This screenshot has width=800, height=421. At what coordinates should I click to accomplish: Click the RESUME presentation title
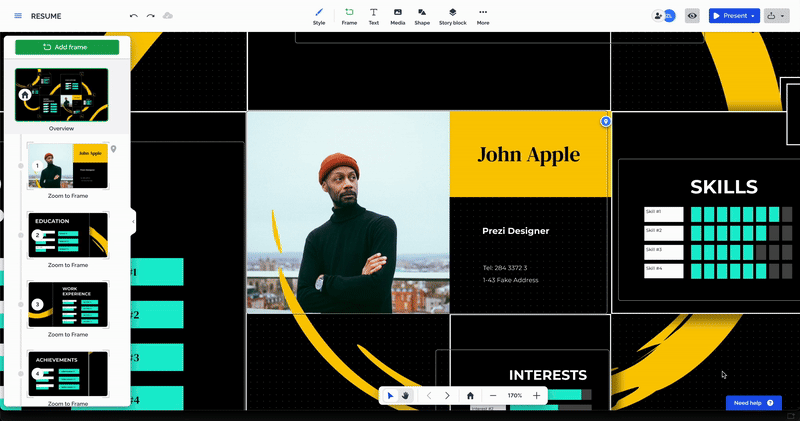pyautogui.click(x=46, y=16)
